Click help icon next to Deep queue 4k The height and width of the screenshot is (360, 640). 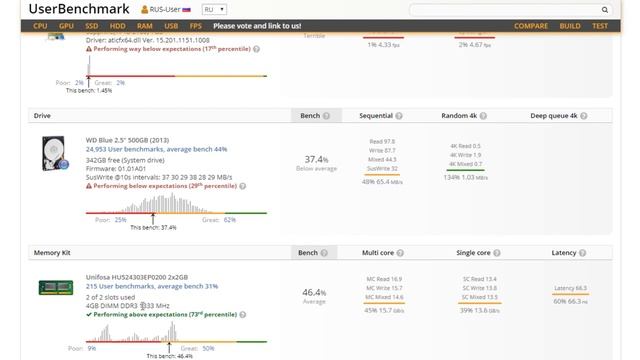click(x=584, y=116)
